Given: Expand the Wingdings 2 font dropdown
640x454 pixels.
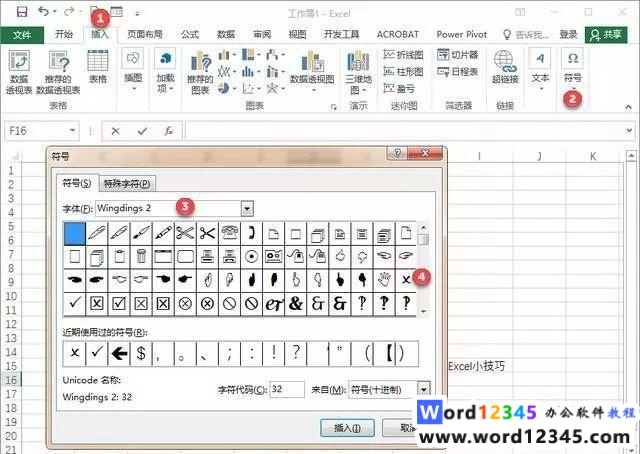Looking at the screenshot, I should point(247,208).
